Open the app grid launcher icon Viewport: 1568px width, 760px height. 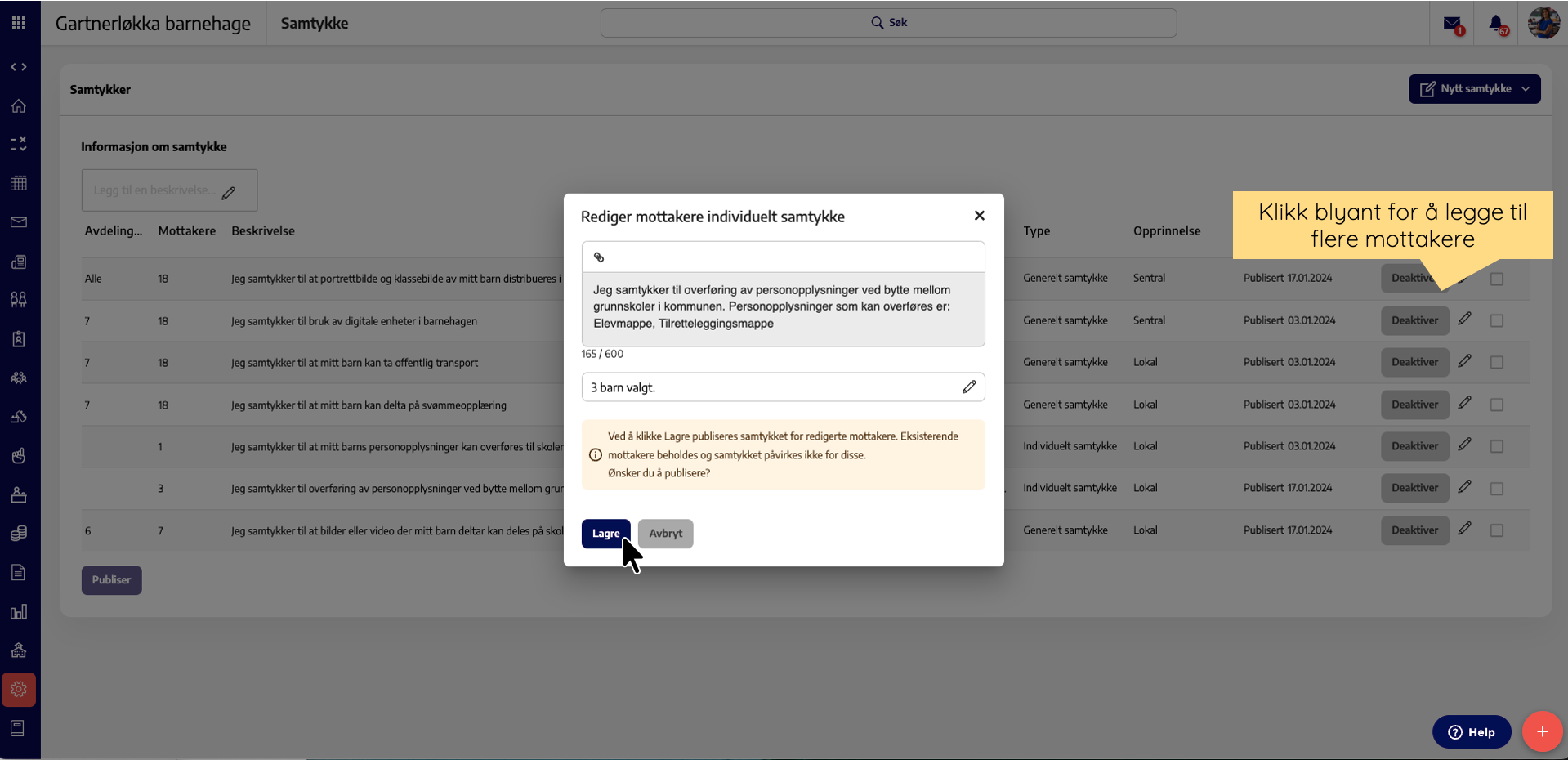[x=19, y=23]
